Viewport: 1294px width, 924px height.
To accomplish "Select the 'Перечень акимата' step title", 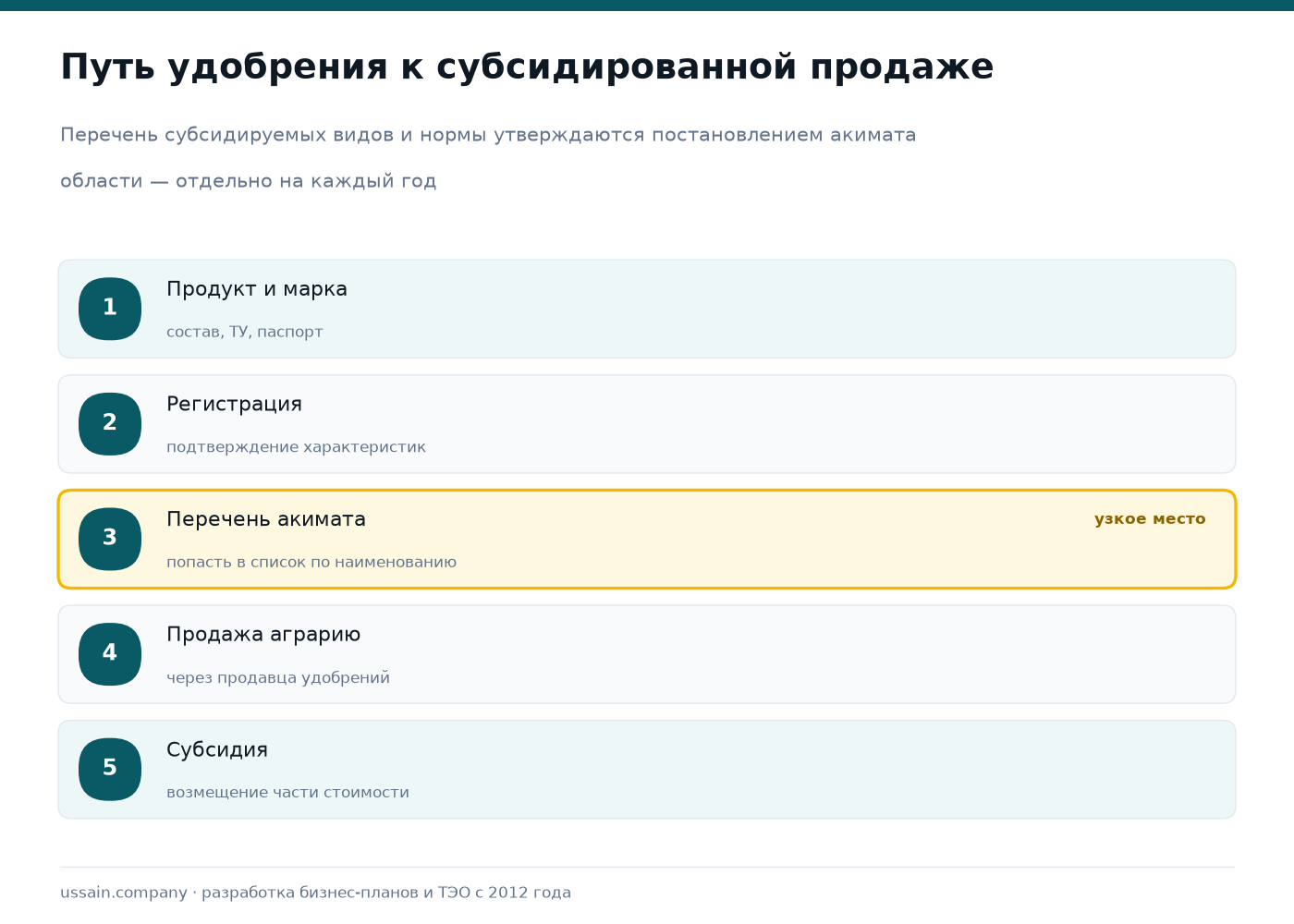I will click(x=266, y=519).
